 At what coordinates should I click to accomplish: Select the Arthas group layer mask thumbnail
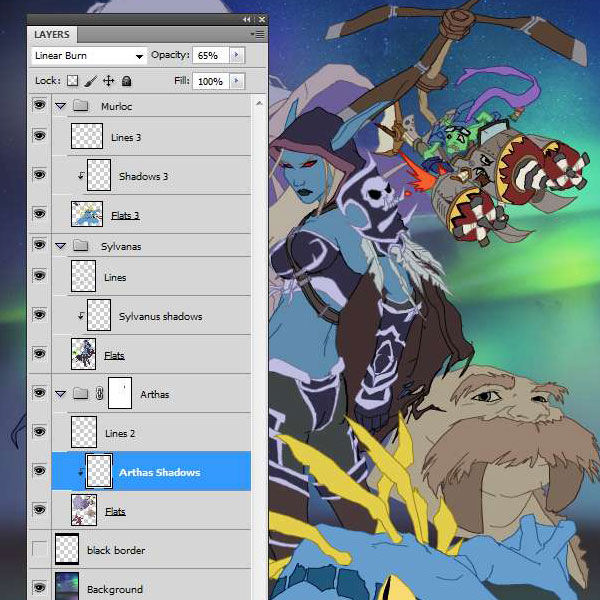pos(120,393)
